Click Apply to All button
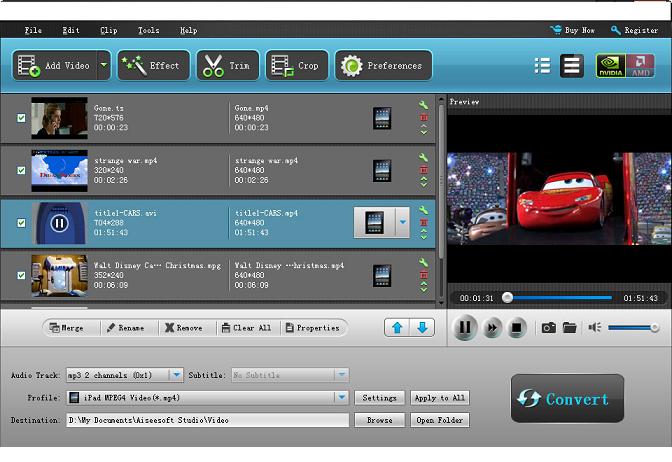This screenshot has height=462, width=672. pyautogui.click(x=440, y=398)
